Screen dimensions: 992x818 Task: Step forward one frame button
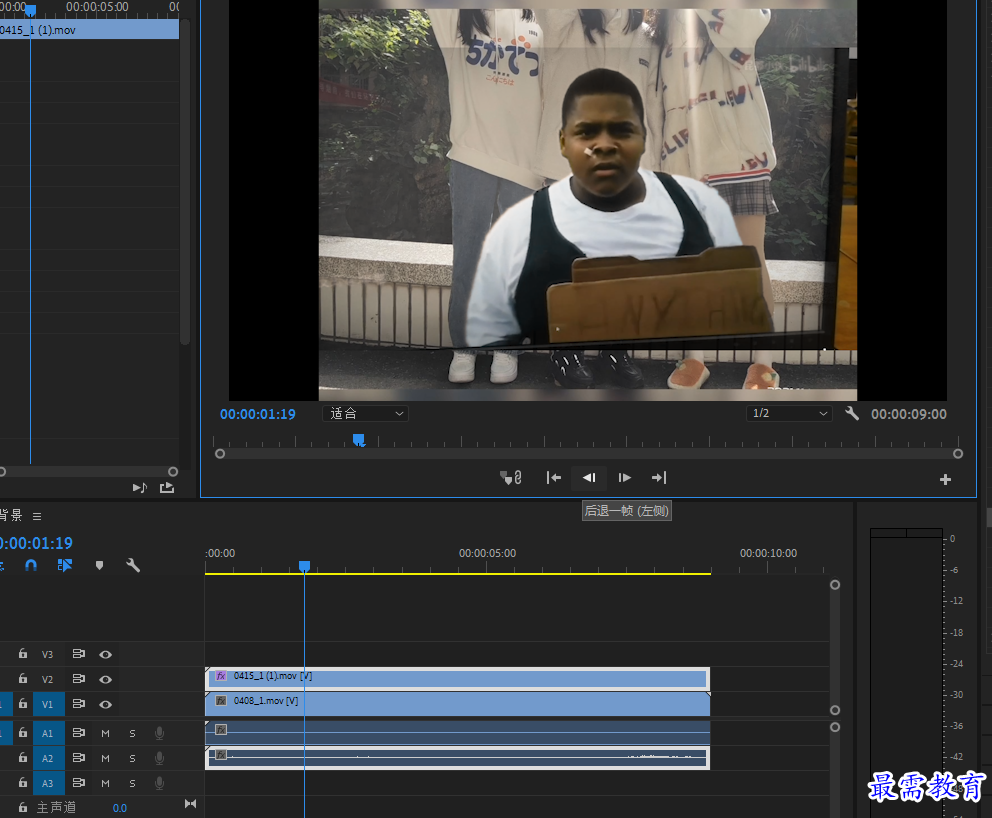click(x=624, y=478)
